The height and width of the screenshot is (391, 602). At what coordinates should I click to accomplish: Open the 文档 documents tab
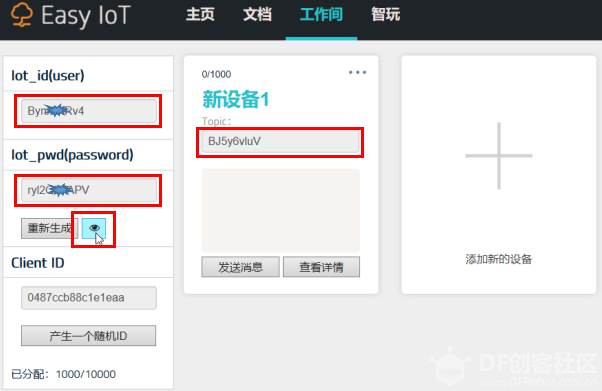point(257,15)
